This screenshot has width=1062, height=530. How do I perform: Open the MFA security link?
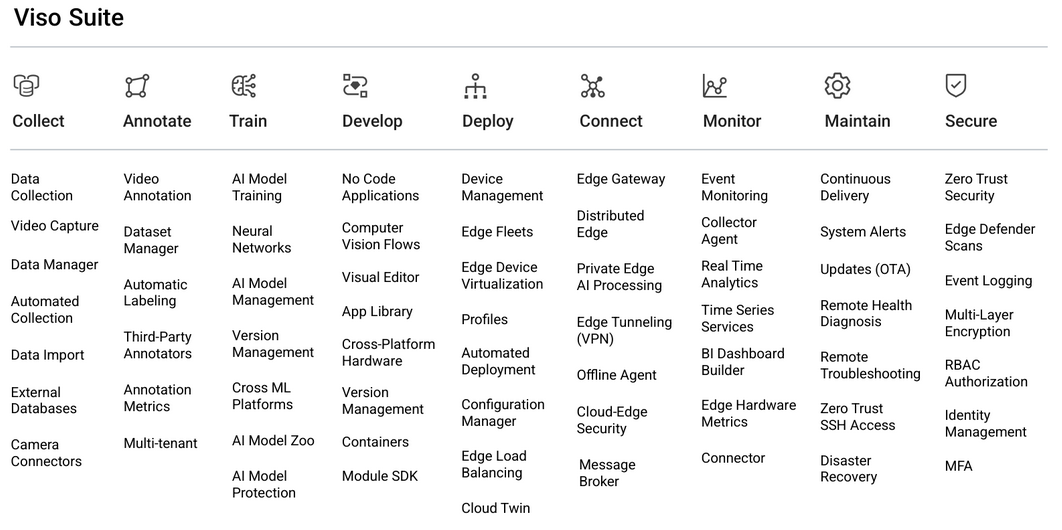[958, 466]
